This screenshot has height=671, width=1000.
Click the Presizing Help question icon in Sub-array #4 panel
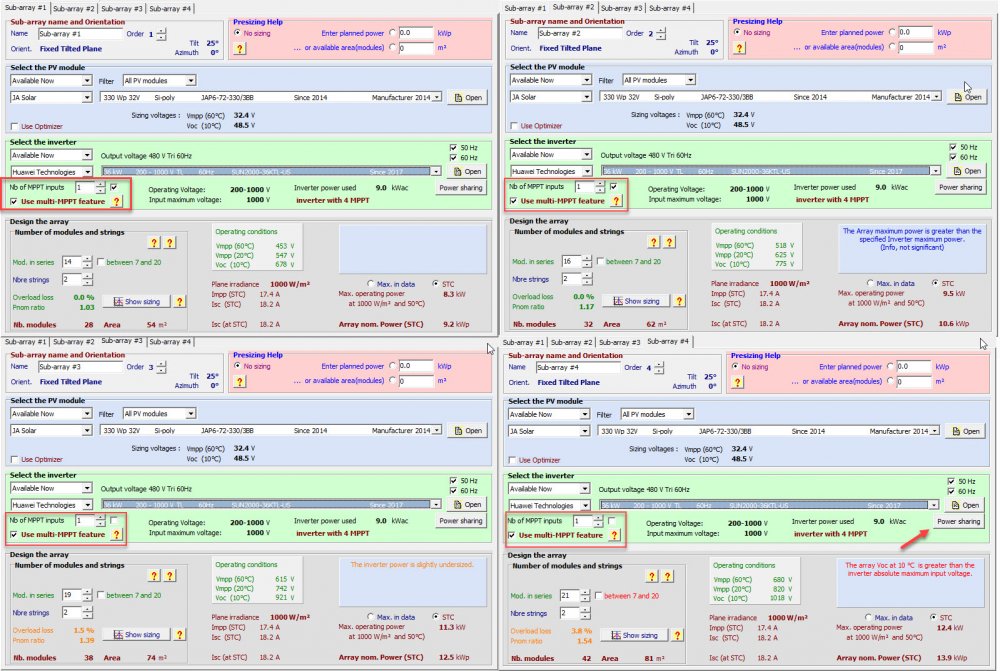[x=738, y=383]
